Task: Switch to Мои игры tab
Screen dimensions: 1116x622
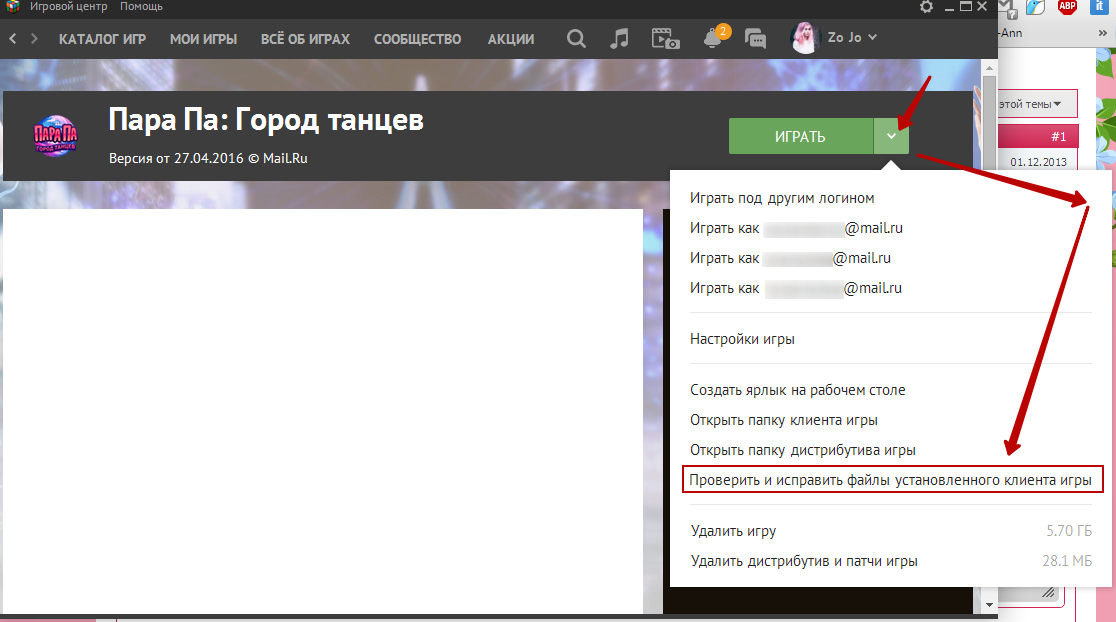Action: point(203,39)
